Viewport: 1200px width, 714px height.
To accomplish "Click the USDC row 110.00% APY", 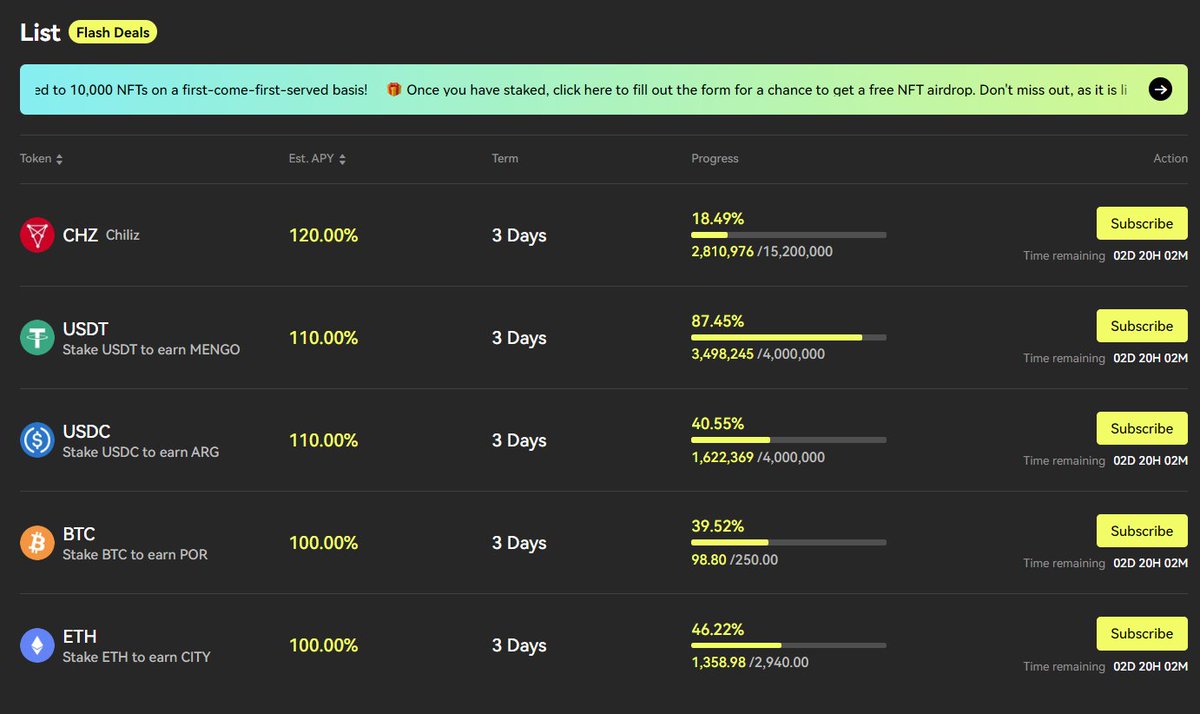I will (x=323, y=440).
